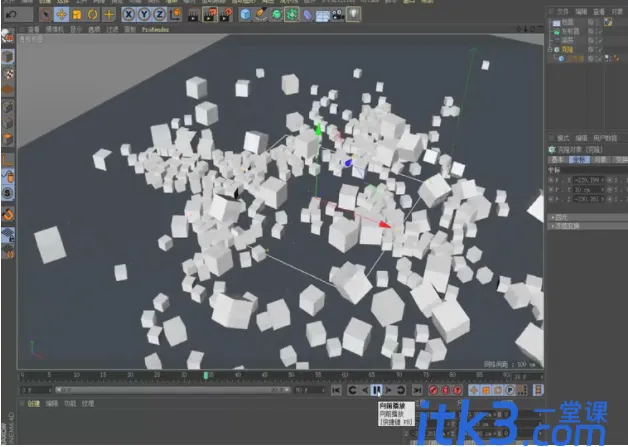Image resolution: width=628 pixels, height=447 pixels.
Task: Open the Spline pen tool
Action: [x=261, y=15]
